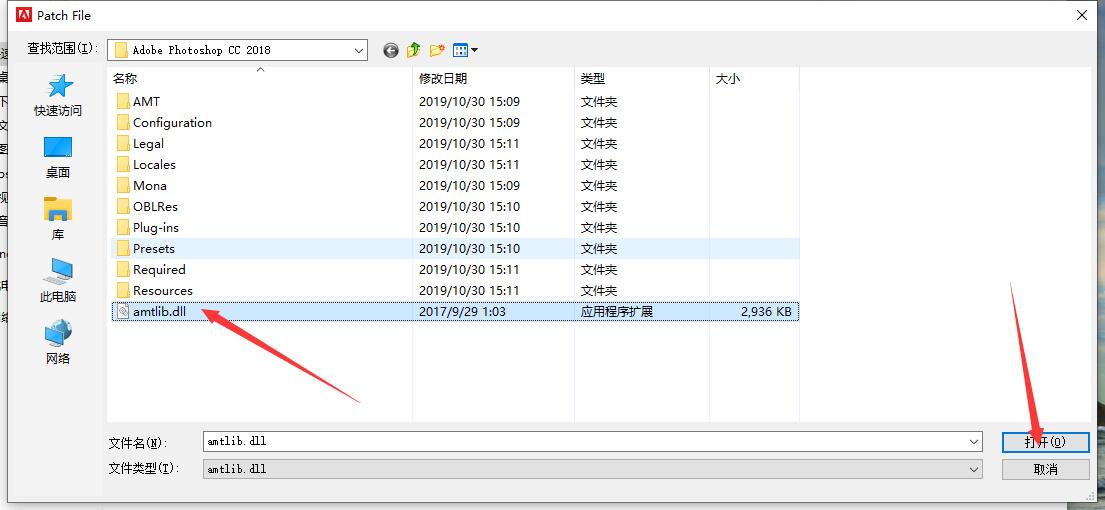Create a new folder icon

437,50
